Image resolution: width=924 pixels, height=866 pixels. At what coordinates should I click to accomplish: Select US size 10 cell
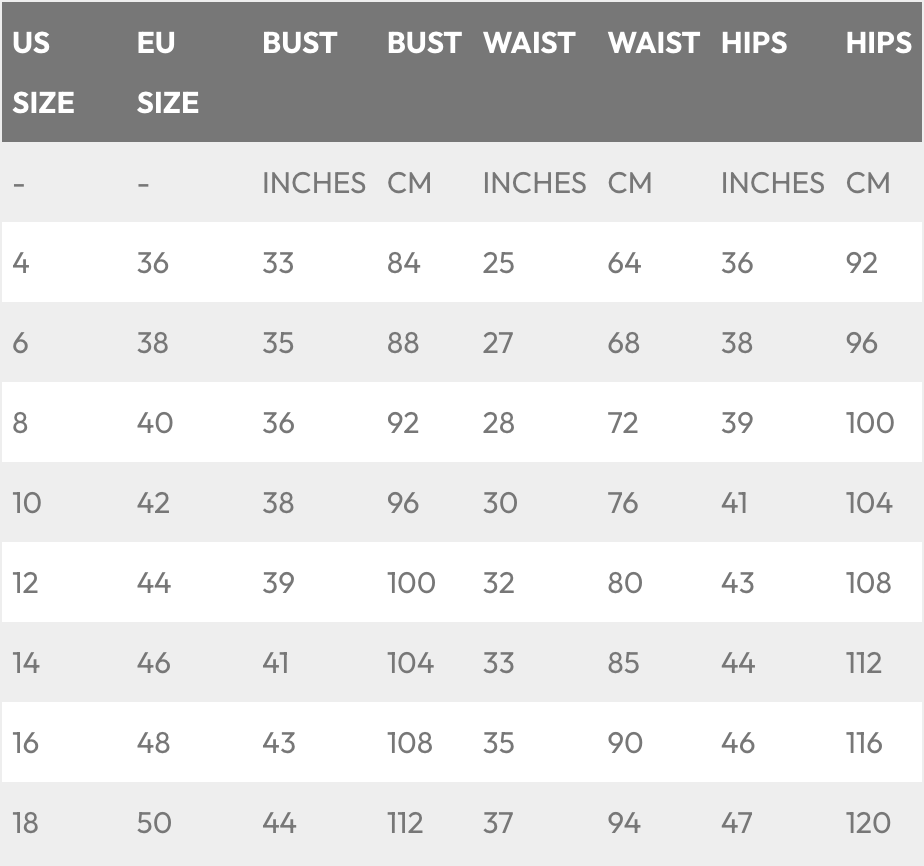click(27, 503)
